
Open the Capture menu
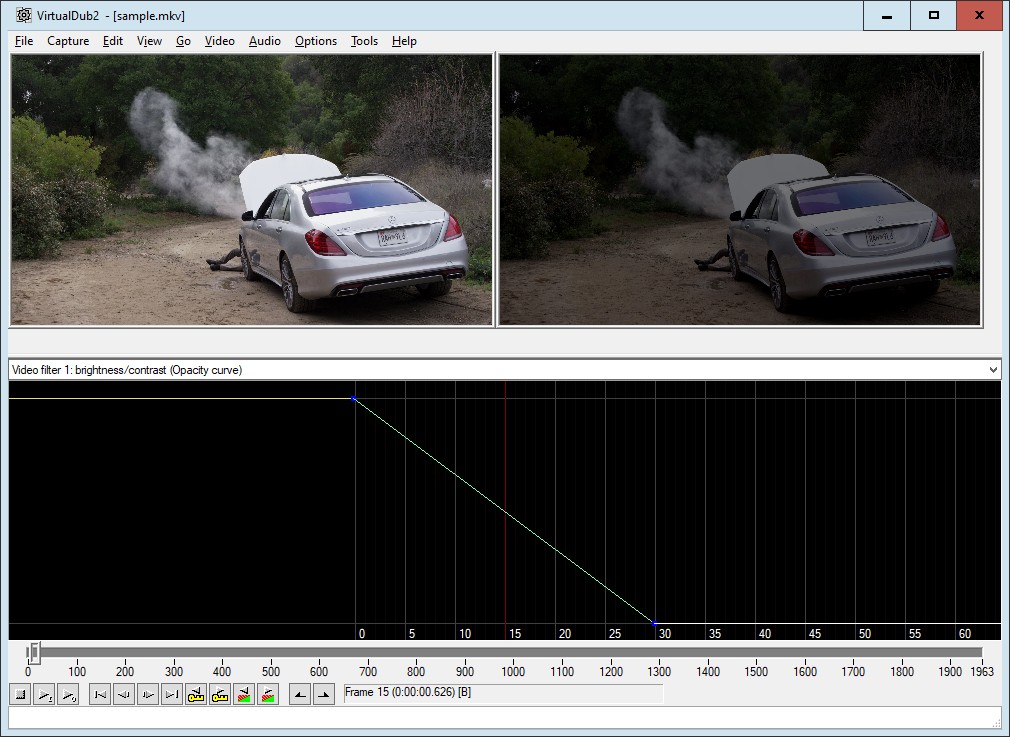(x=68, y=41)
